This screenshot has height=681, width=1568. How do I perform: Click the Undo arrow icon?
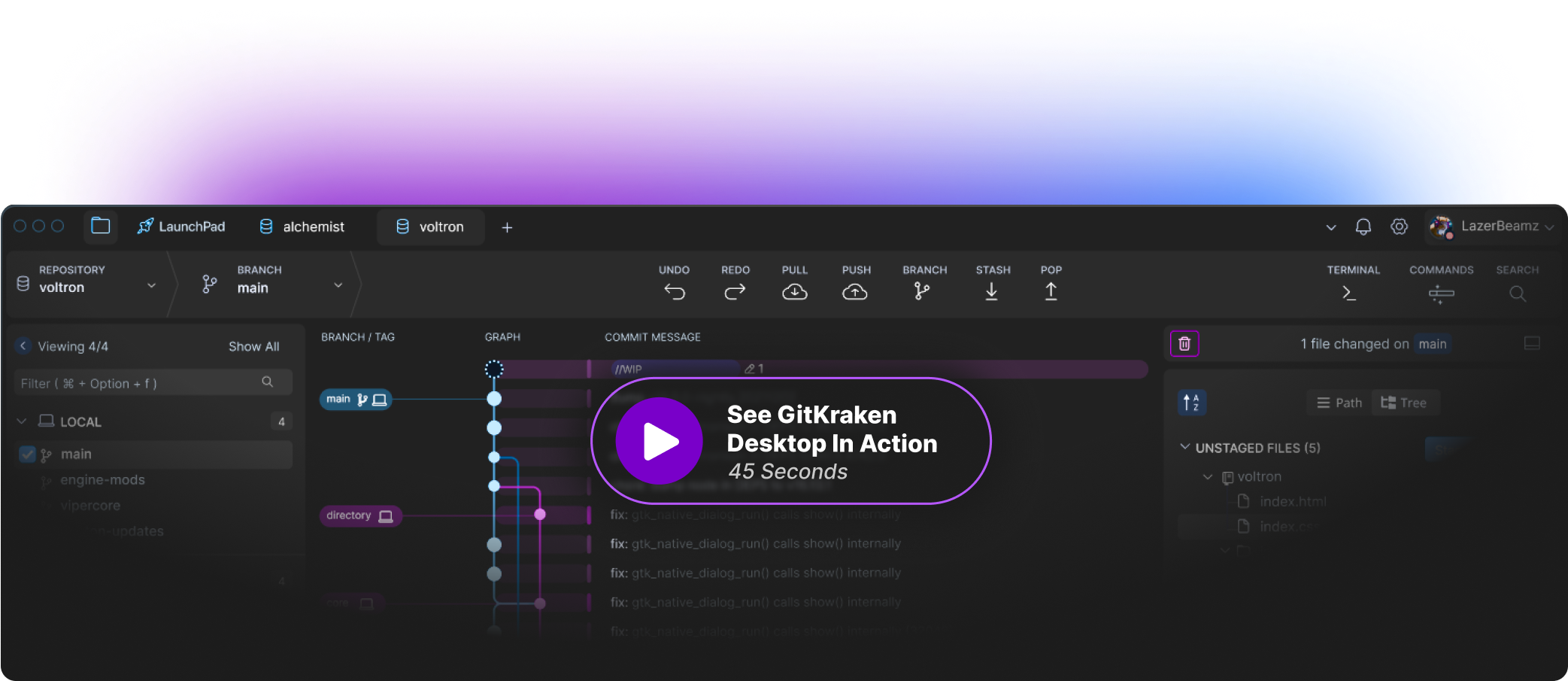click(x=675, y=292)
